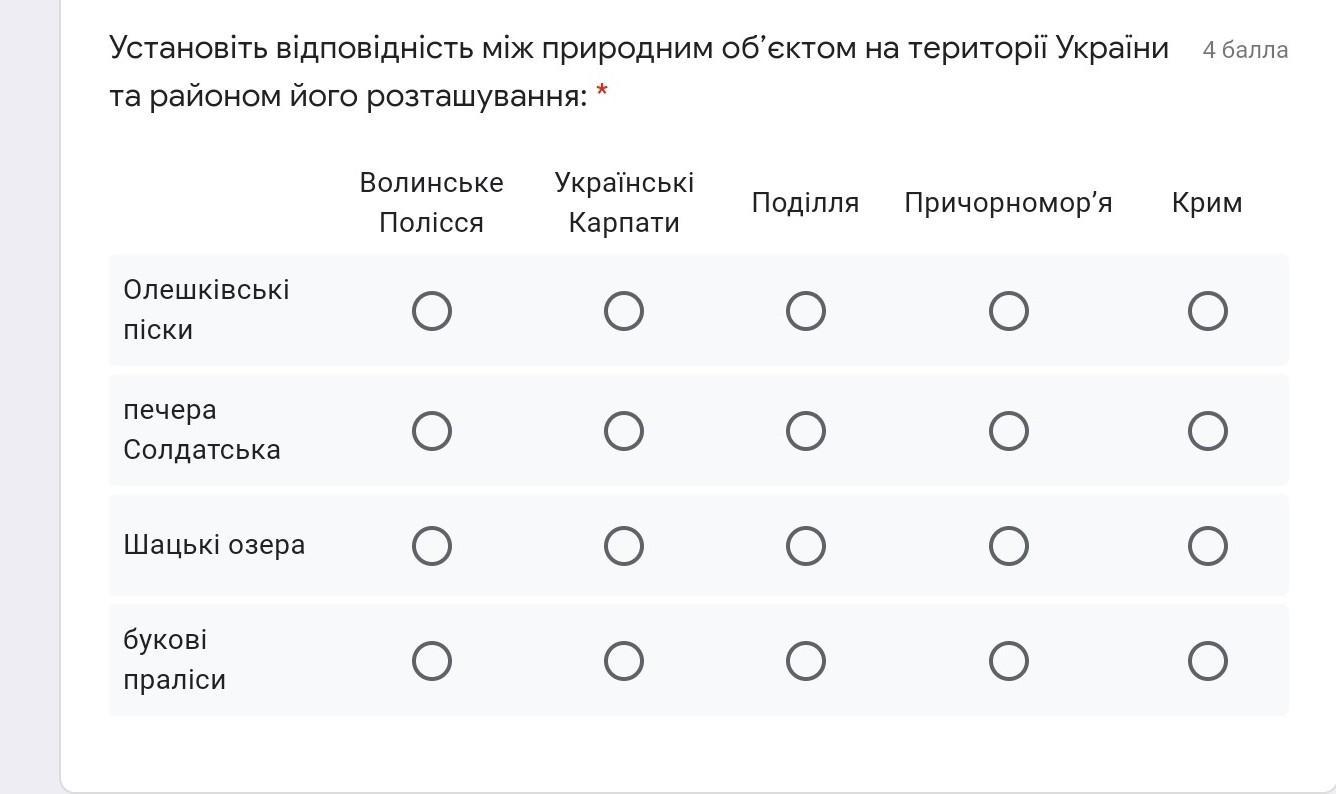Pick Причорномор'я for Шацькі озера
Screen dimensions: 1336x794
[x=1008, y=546]
